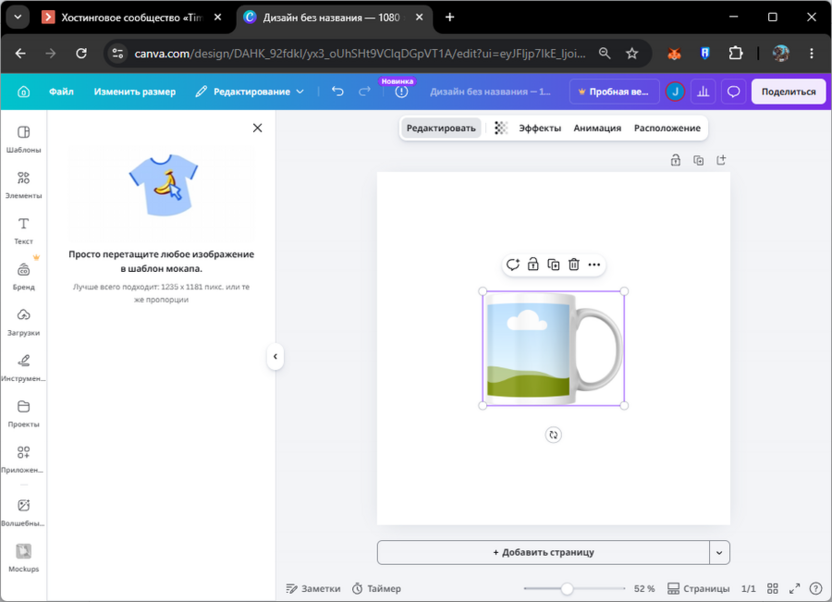Open the browser tab search dropdown
The width and height of the screenshot is (832, 602).
tap(18, 17)
